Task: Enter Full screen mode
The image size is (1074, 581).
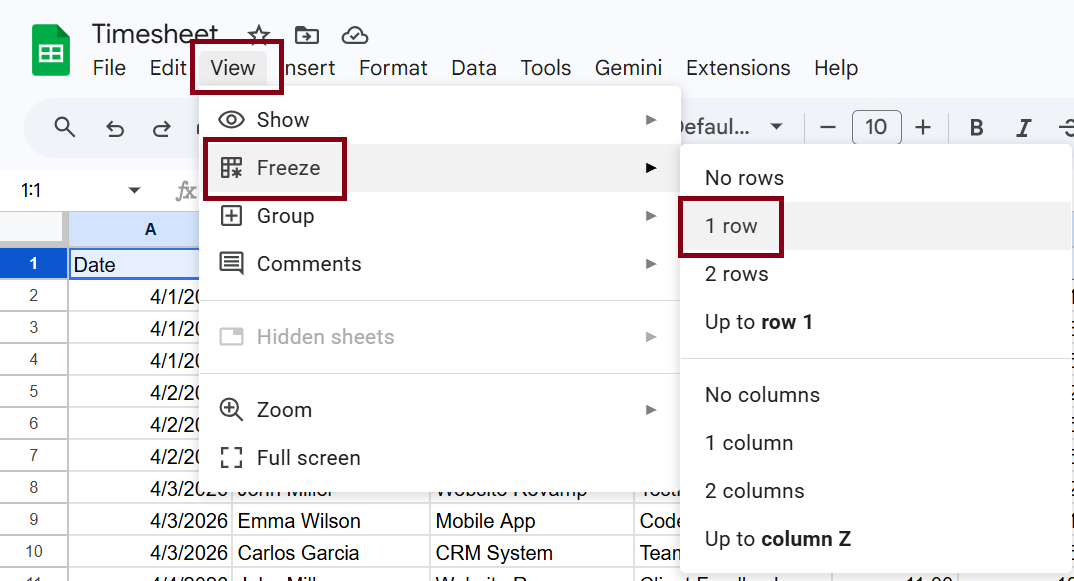Action: [x=308, y=458]
